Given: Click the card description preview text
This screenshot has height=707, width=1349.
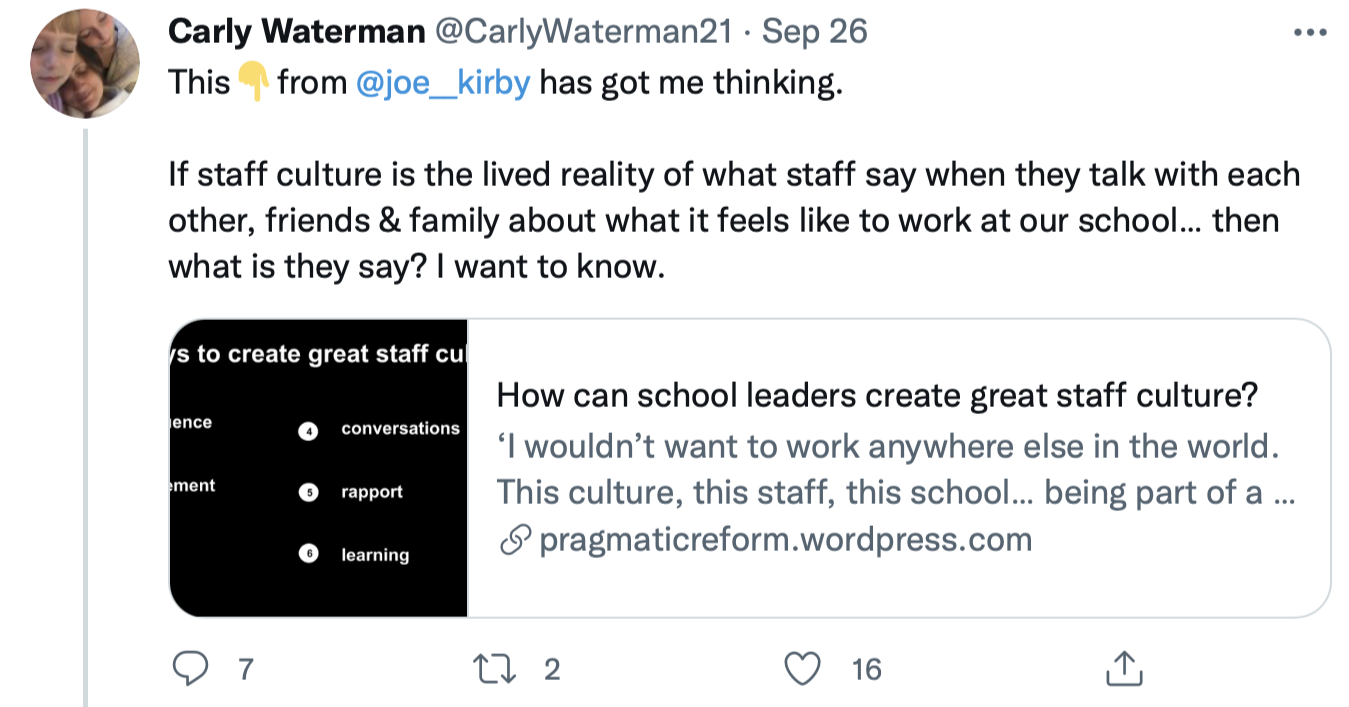Looking at the screenshot, I should coord(896,468).
